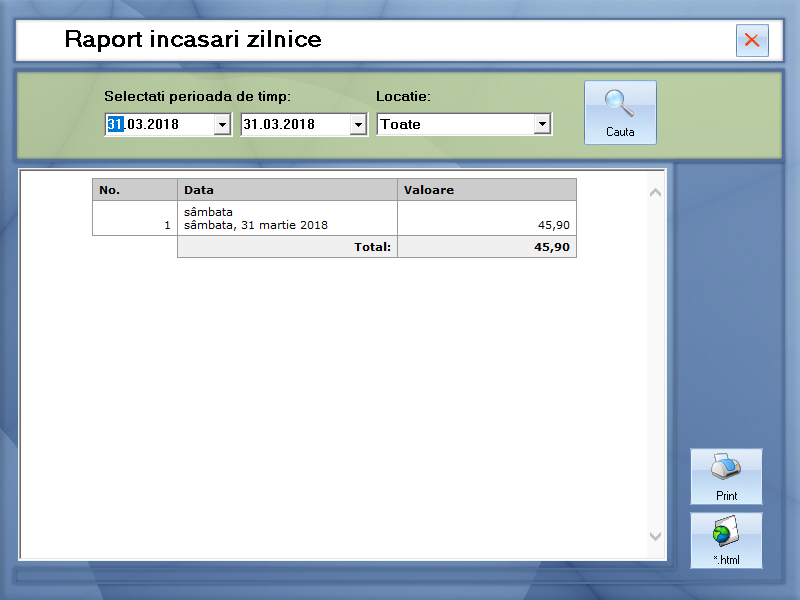Click the scrollbar up arrow
Screen dimensions: 800x600
(x=656, y=192)
